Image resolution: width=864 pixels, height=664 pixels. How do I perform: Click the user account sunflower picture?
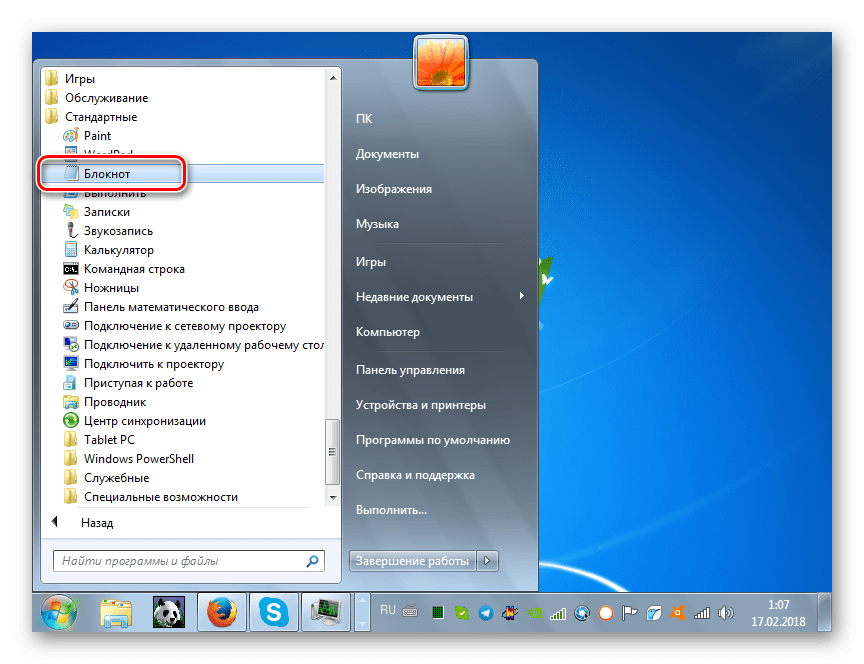(441, 62)
